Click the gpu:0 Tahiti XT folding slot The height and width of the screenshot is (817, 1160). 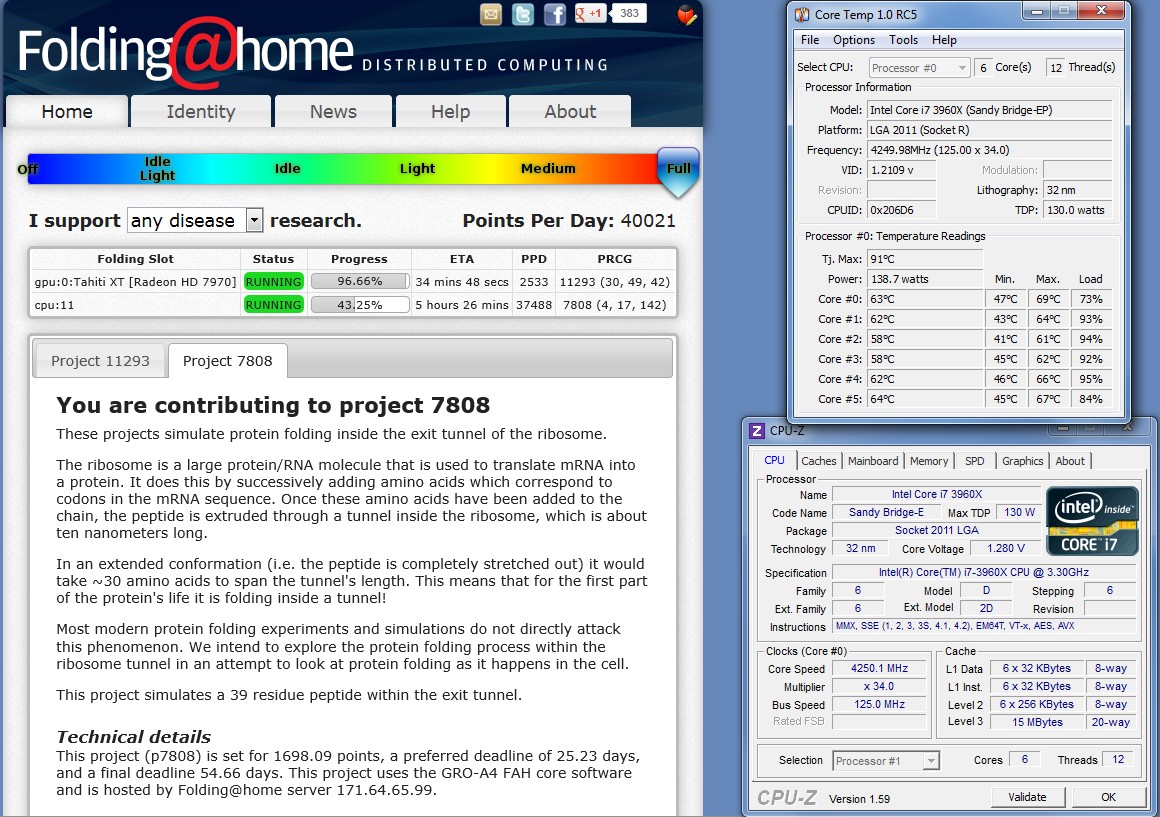click(x=135, y=282)
